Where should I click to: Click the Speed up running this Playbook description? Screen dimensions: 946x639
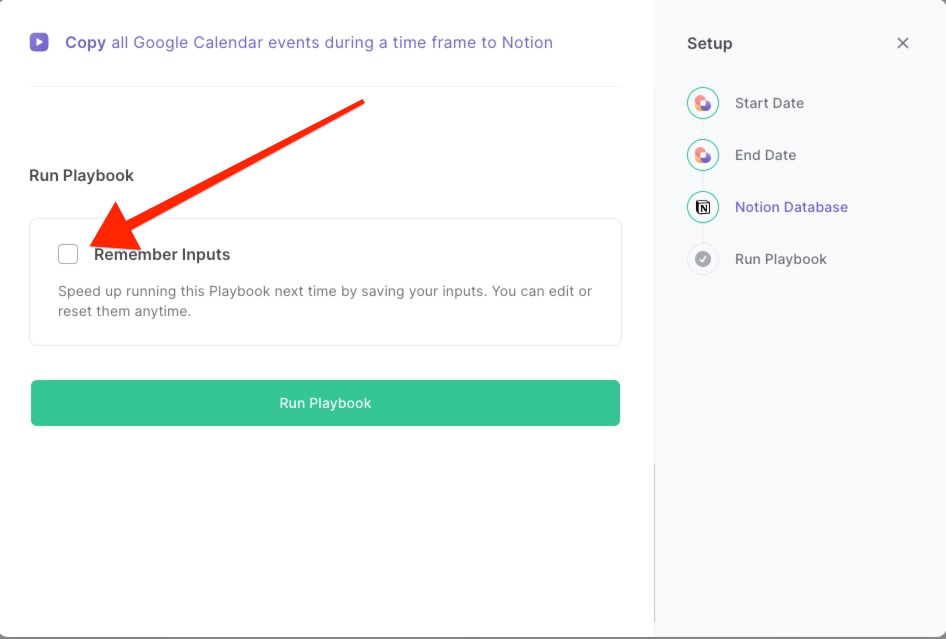[325, 301]
